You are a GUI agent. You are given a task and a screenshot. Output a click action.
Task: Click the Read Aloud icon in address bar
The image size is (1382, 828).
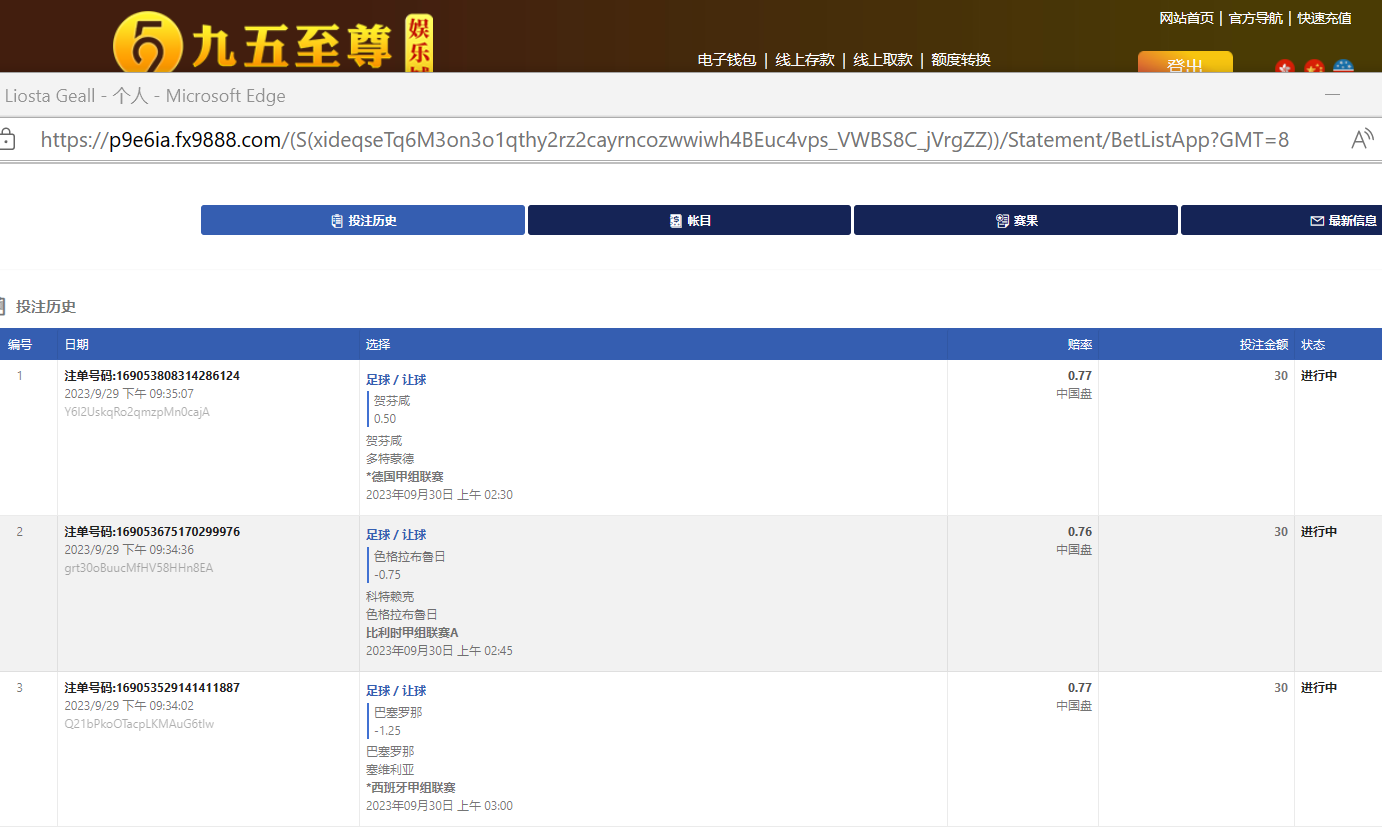pyautogui.click(x=1362, y=139)
